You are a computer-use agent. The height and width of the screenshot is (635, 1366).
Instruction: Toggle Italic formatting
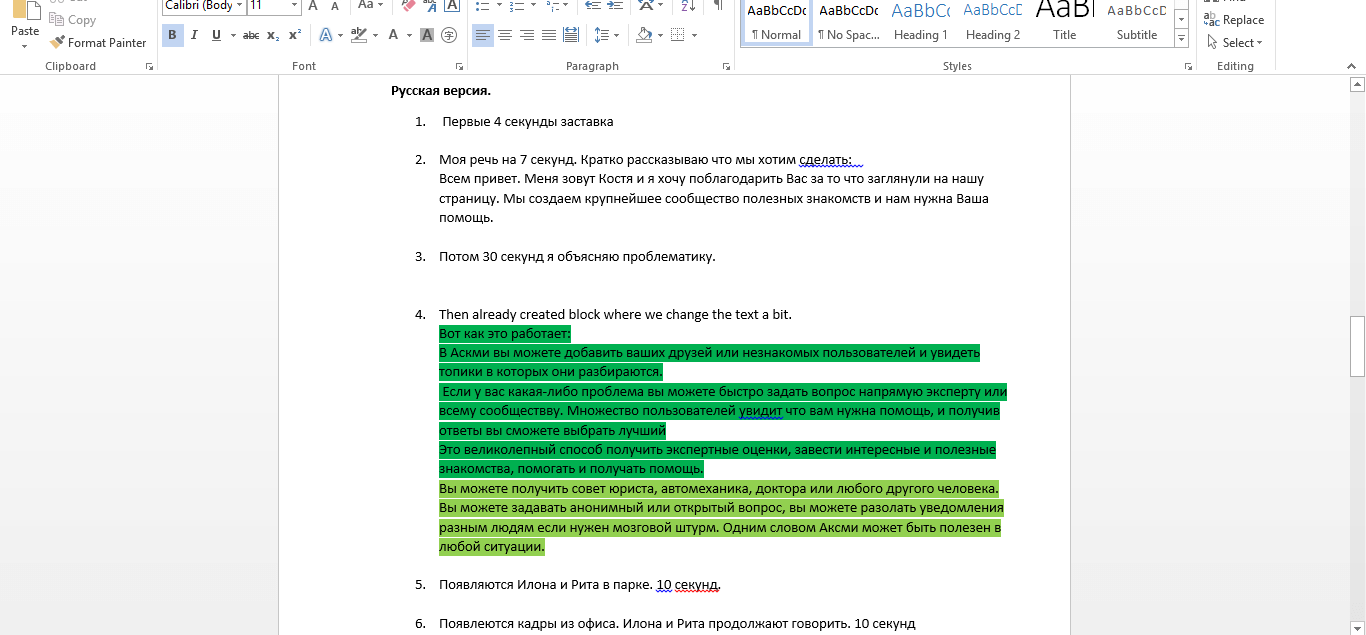194,35
